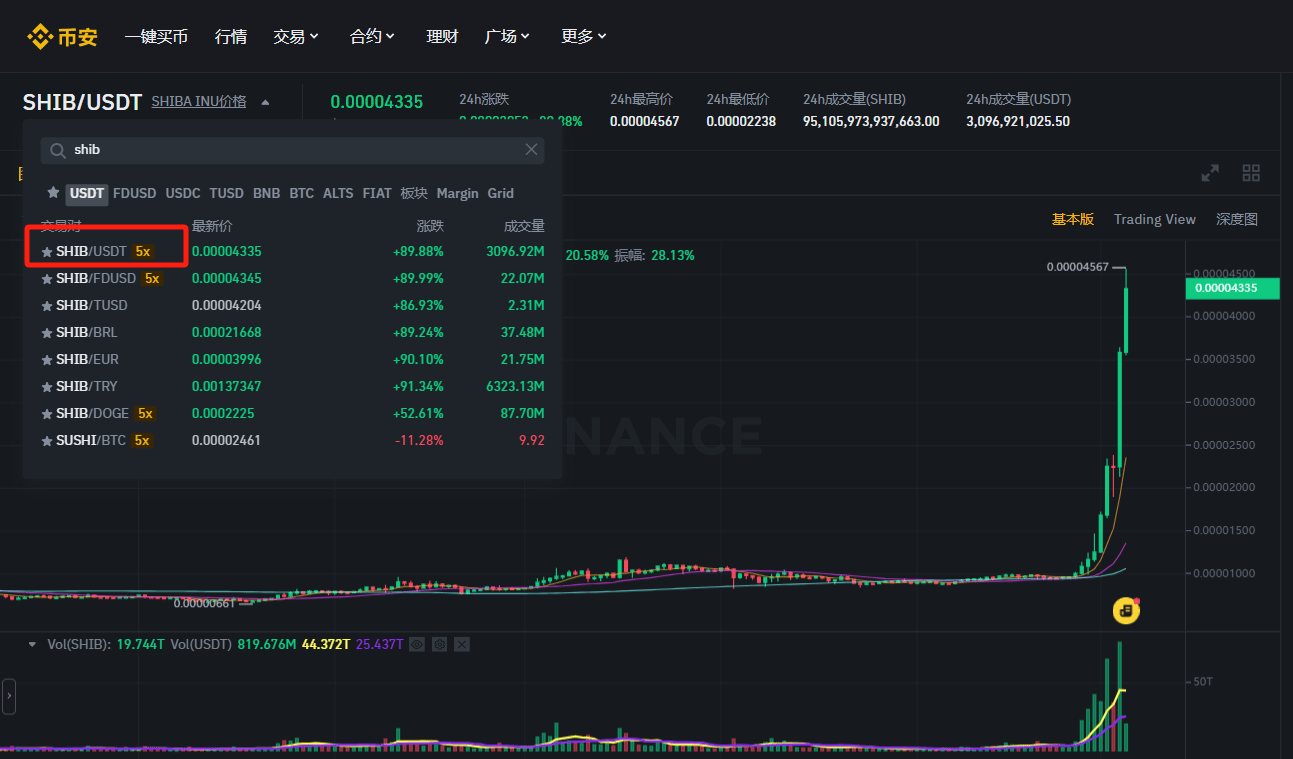Open the yellow chat widget icon
The width and height of the screenshot is (1293, 759).
(x=1126, y=610)
